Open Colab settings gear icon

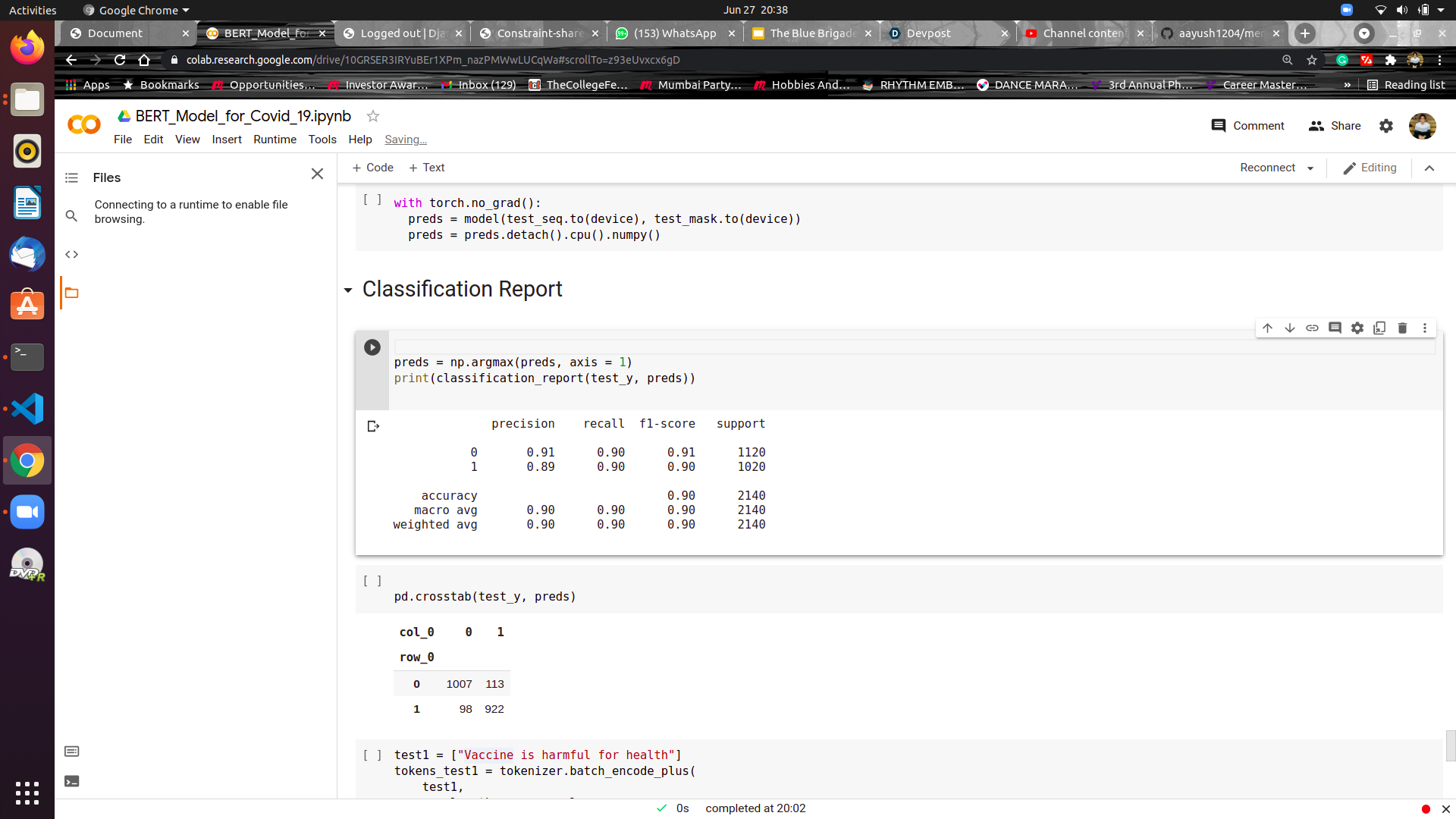coord(1386,126)
